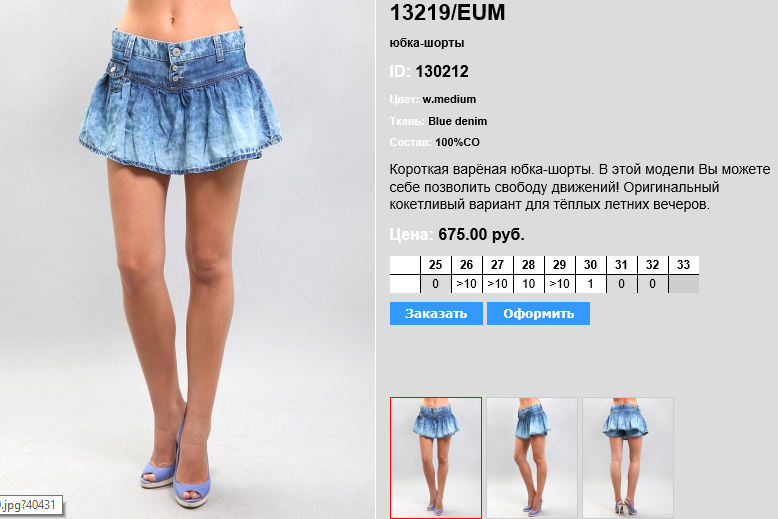Screen dimensions: 778x519
Task: Select size 25 column header
Action: tap(436, 265)
